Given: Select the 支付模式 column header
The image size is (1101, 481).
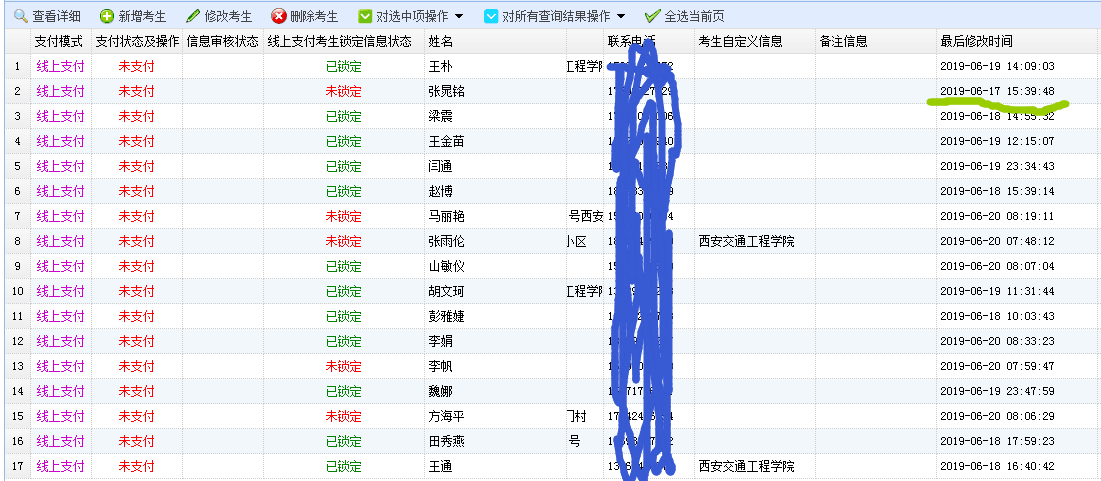Looking at the screenshot, I should click(x=59, y=42).
